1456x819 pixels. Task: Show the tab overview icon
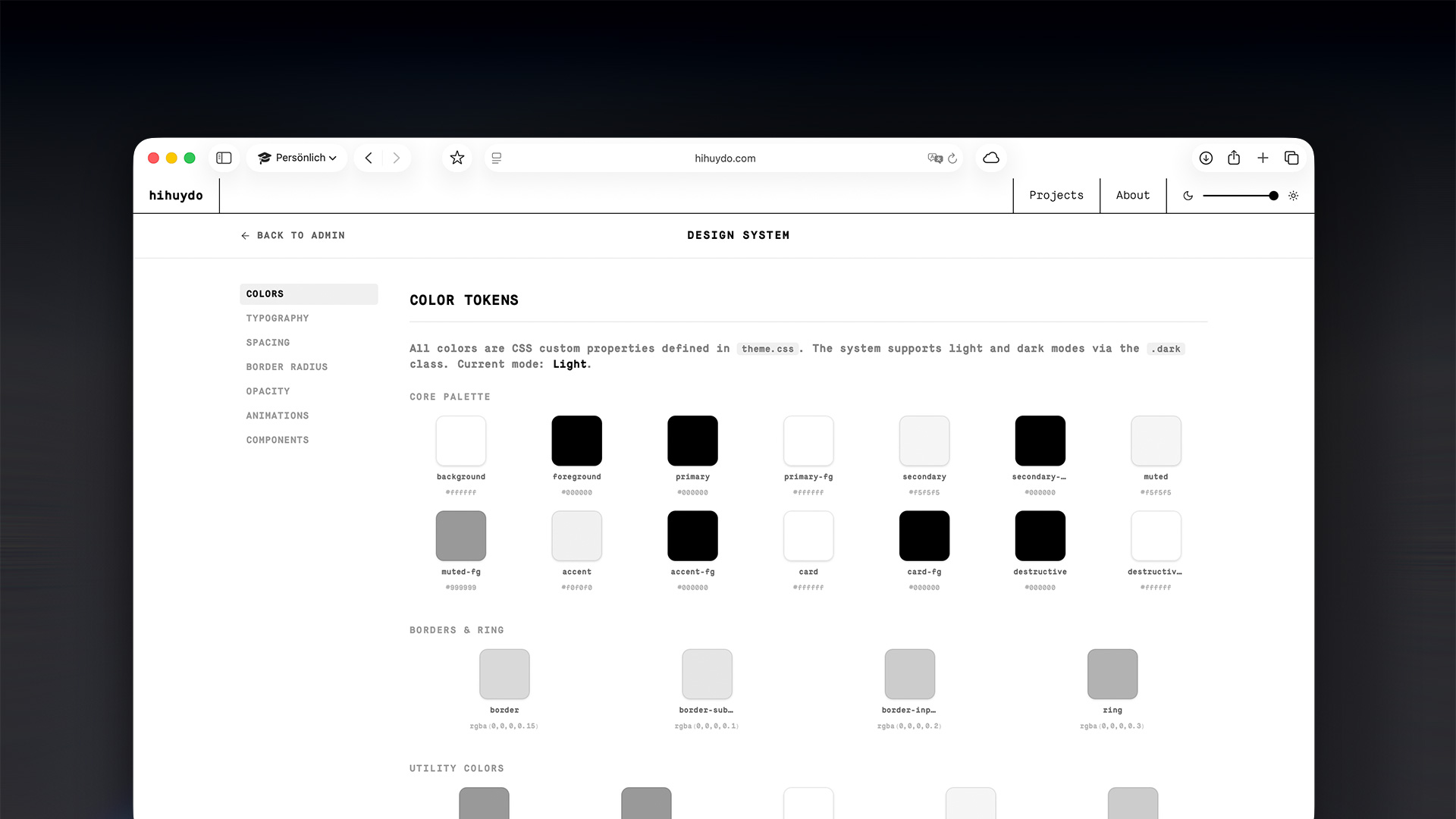click(x=1291, y=158)
